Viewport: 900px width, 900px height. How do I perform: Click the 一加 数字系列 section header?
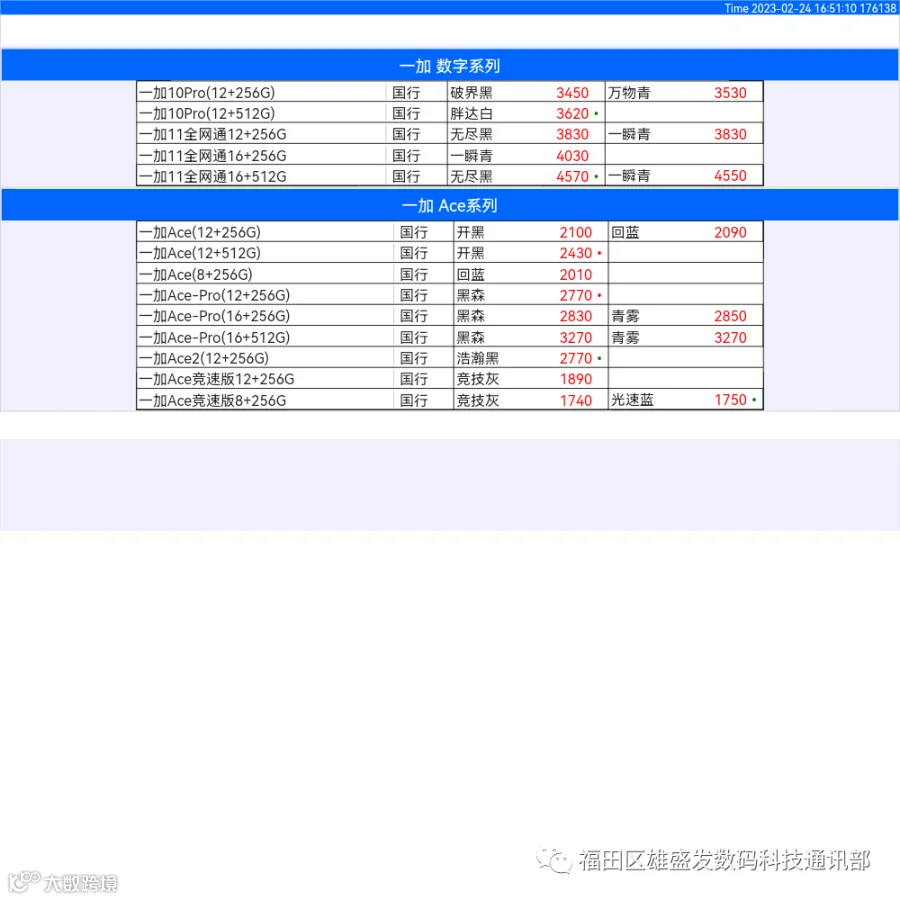[449, 65]
